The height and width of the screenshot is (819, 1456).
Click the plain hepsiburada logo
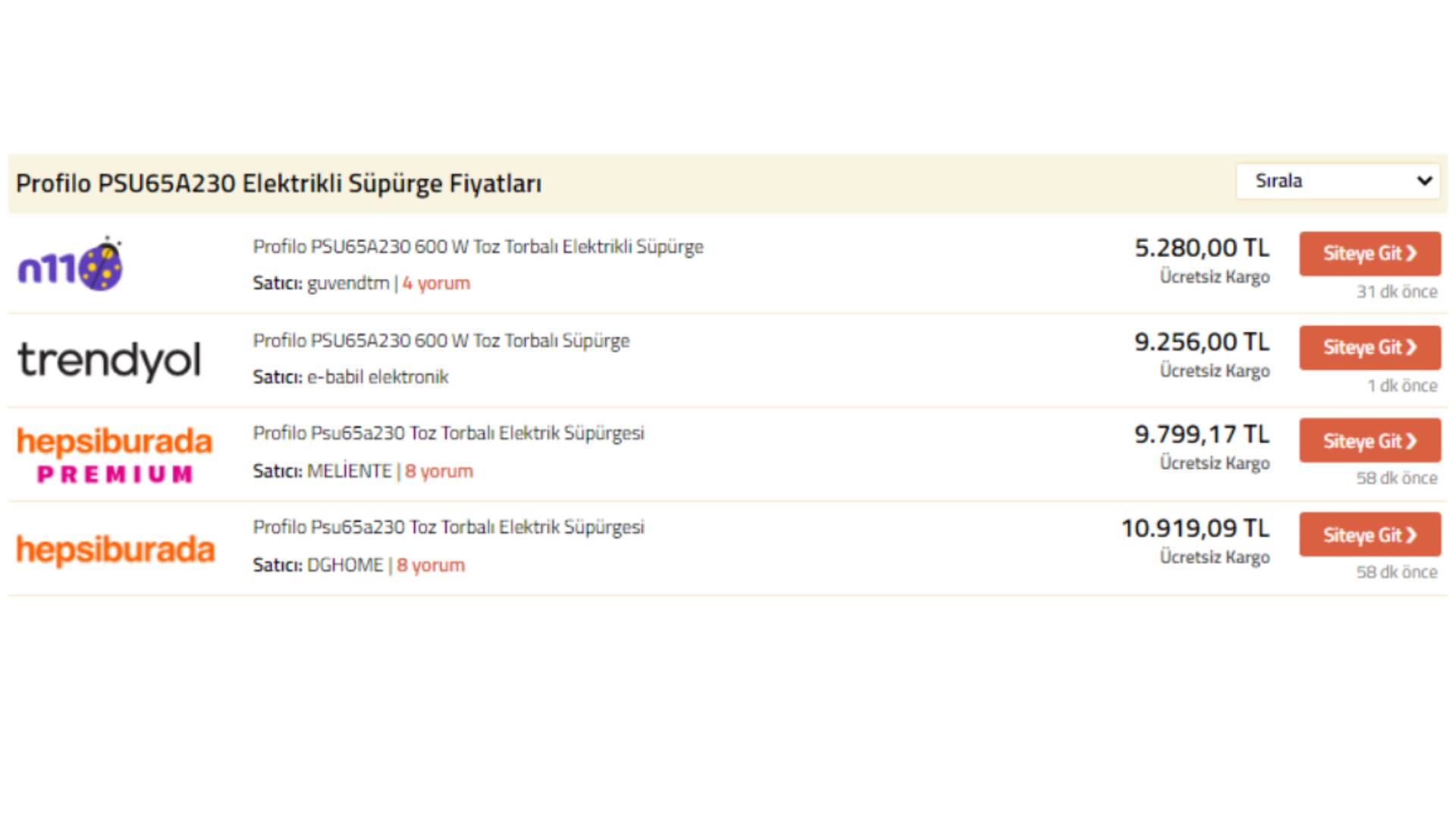(115, 549)
